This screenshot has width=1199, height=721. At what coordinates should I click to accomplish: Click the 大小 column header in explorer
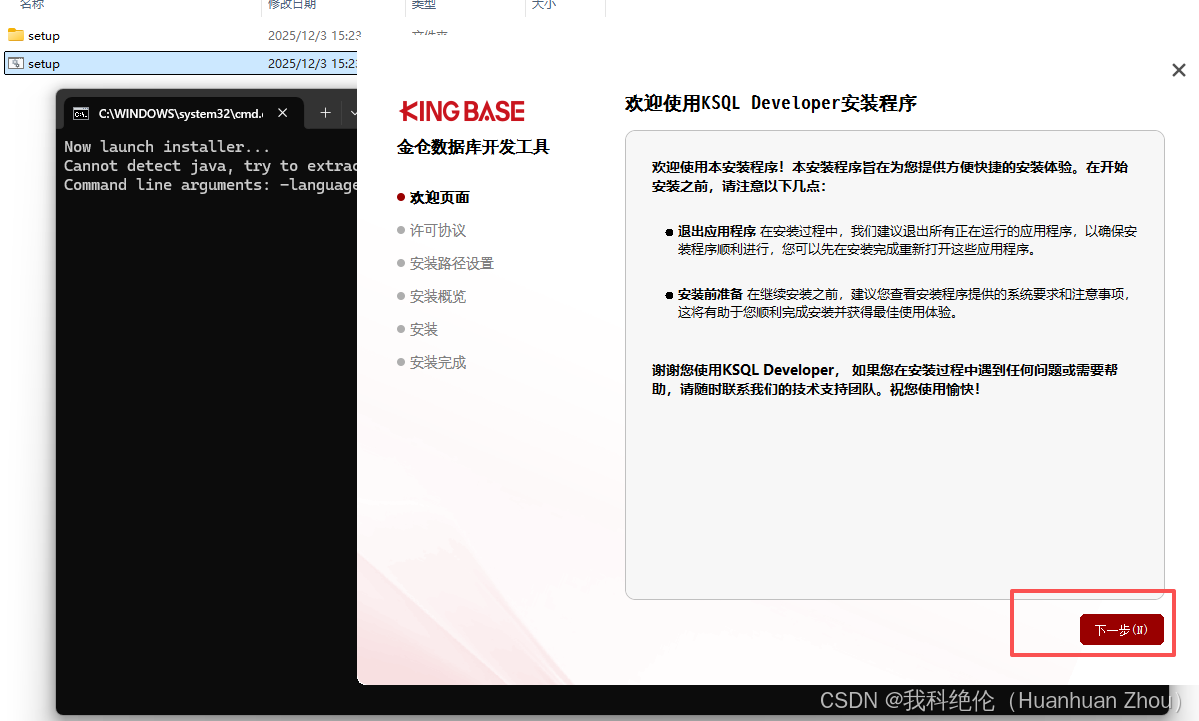point(544,5)
